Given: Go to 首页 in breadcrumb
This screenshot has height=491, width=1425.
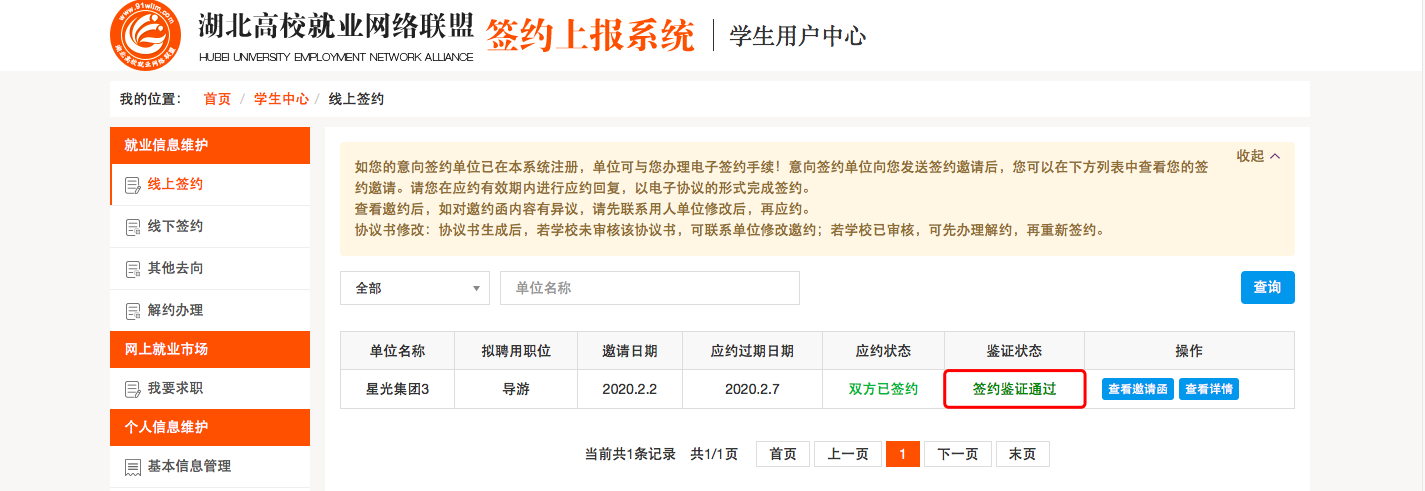Looking at the screenshot, I should tap(217, 99).
